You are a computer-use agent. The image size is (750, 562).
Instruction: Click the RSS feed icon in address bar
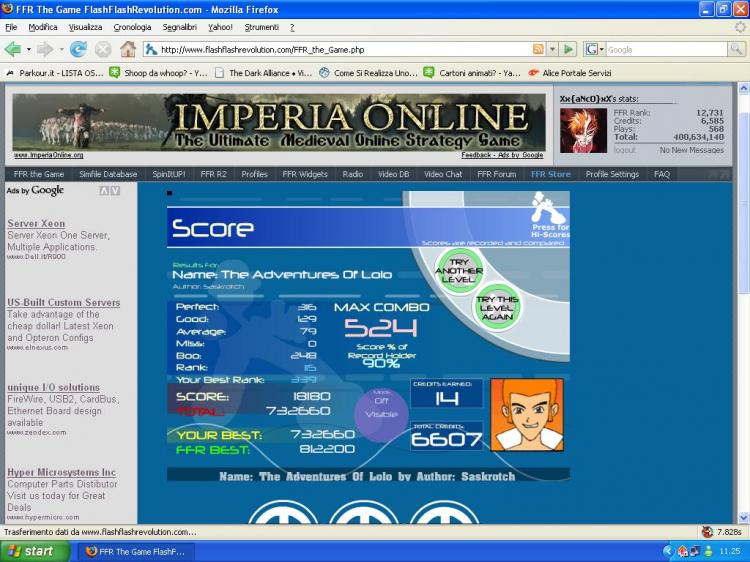pyautogui.click(x=538, y=49)
